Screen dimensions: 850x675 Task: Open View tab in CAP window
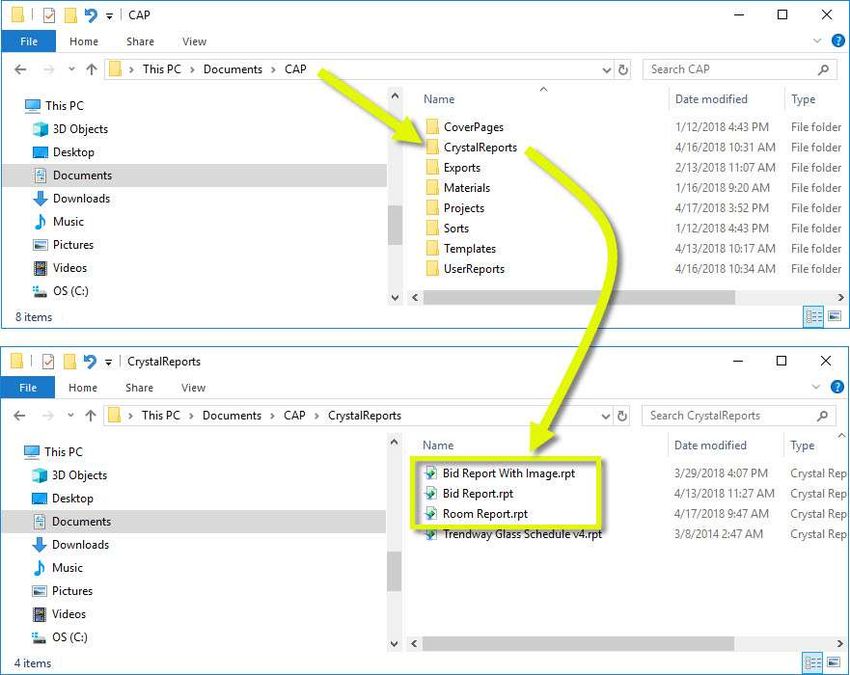[x=194, y=41]
